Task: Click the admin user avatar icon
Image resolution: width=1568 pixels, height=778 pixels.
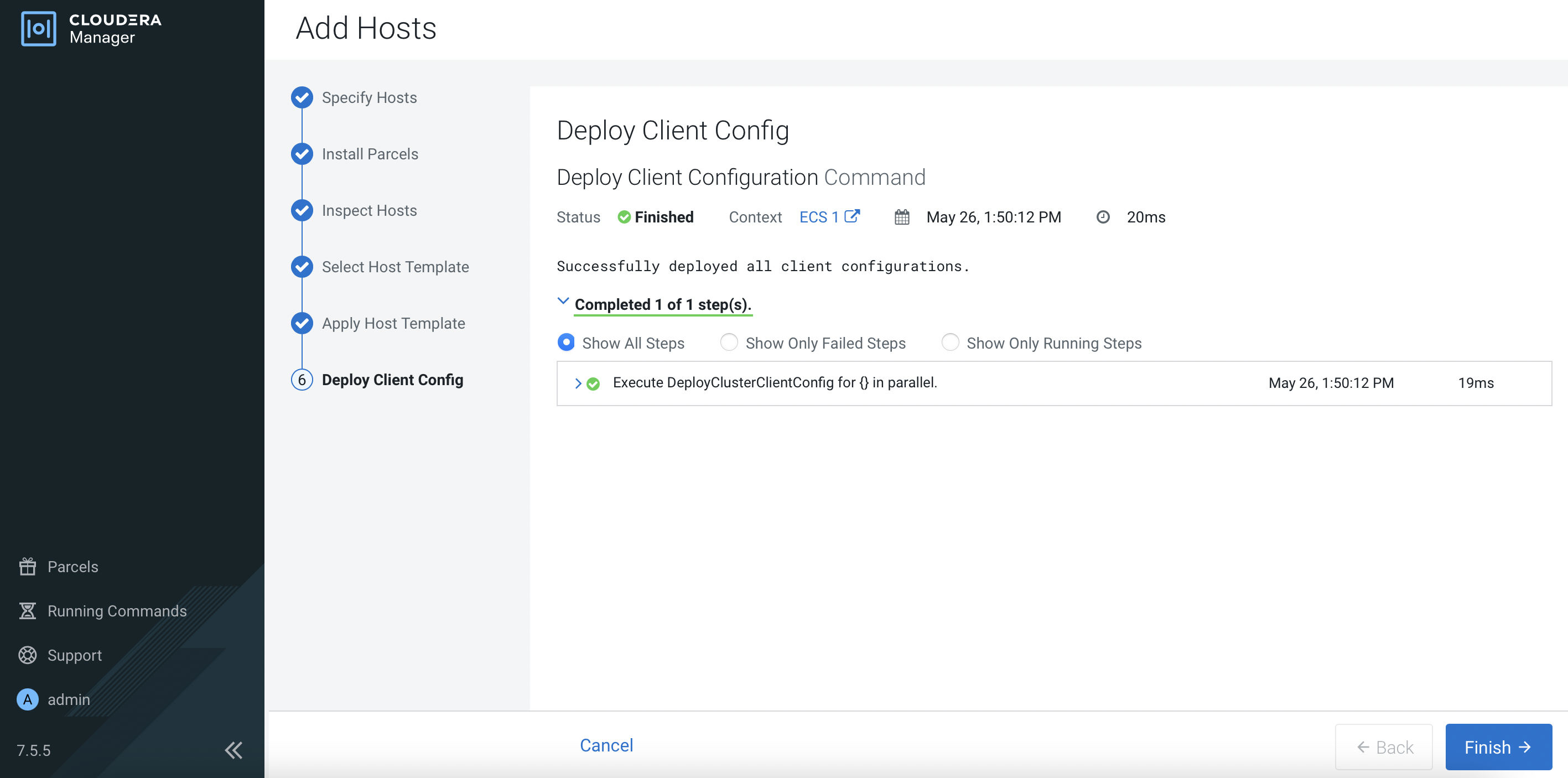Action: coord(28,699)
